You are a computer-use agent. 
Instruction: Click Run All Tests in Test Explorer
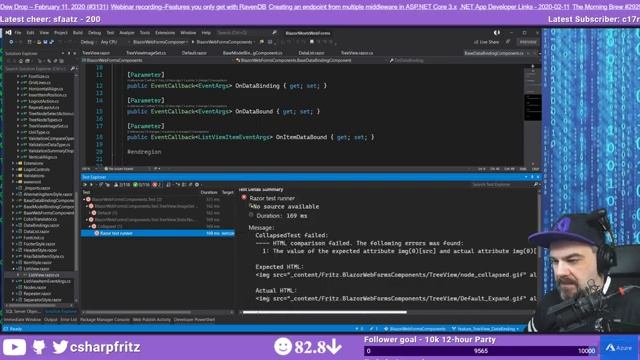pyautogui.click(x=85, y=185)
